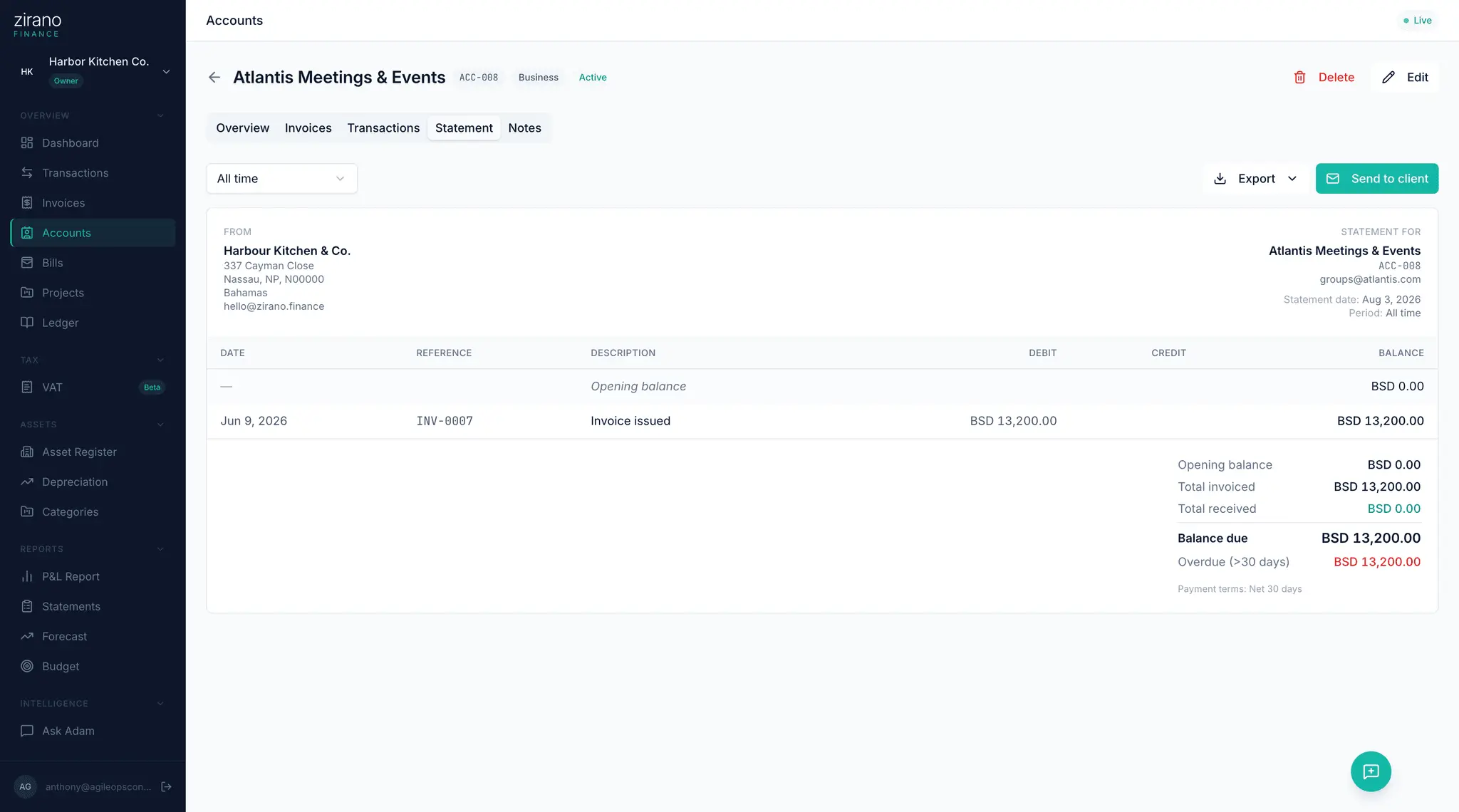Click the Delete button label
Screen dimensions: 1459x812
(x=1336, y=78)
